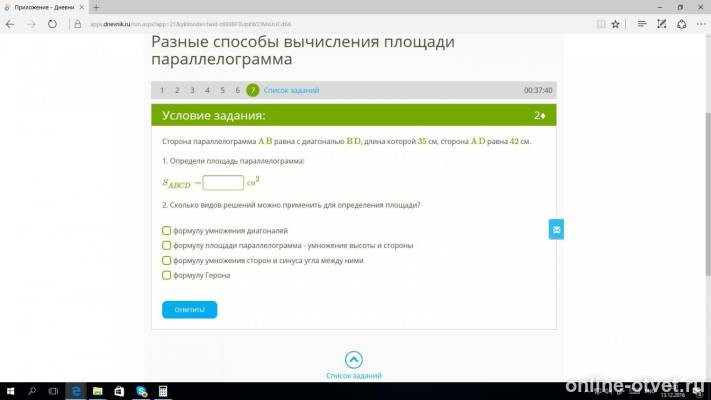711x400 pixels.
Task: Open the Hub icon in the browser toolbar
Action: tap(642, 24)
